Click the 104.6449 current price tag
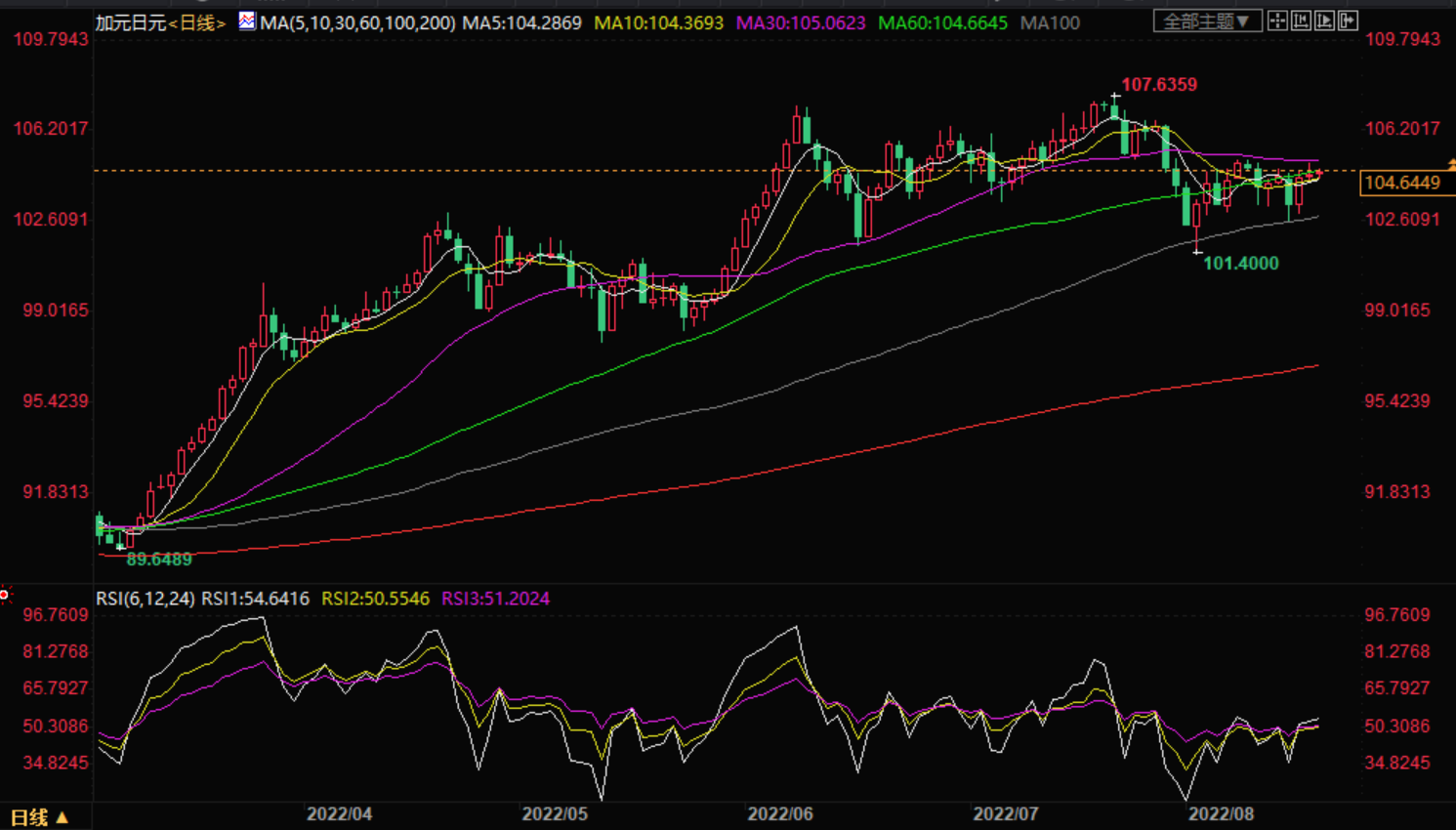This screenshot has height=830, width=1456. 1401,183
